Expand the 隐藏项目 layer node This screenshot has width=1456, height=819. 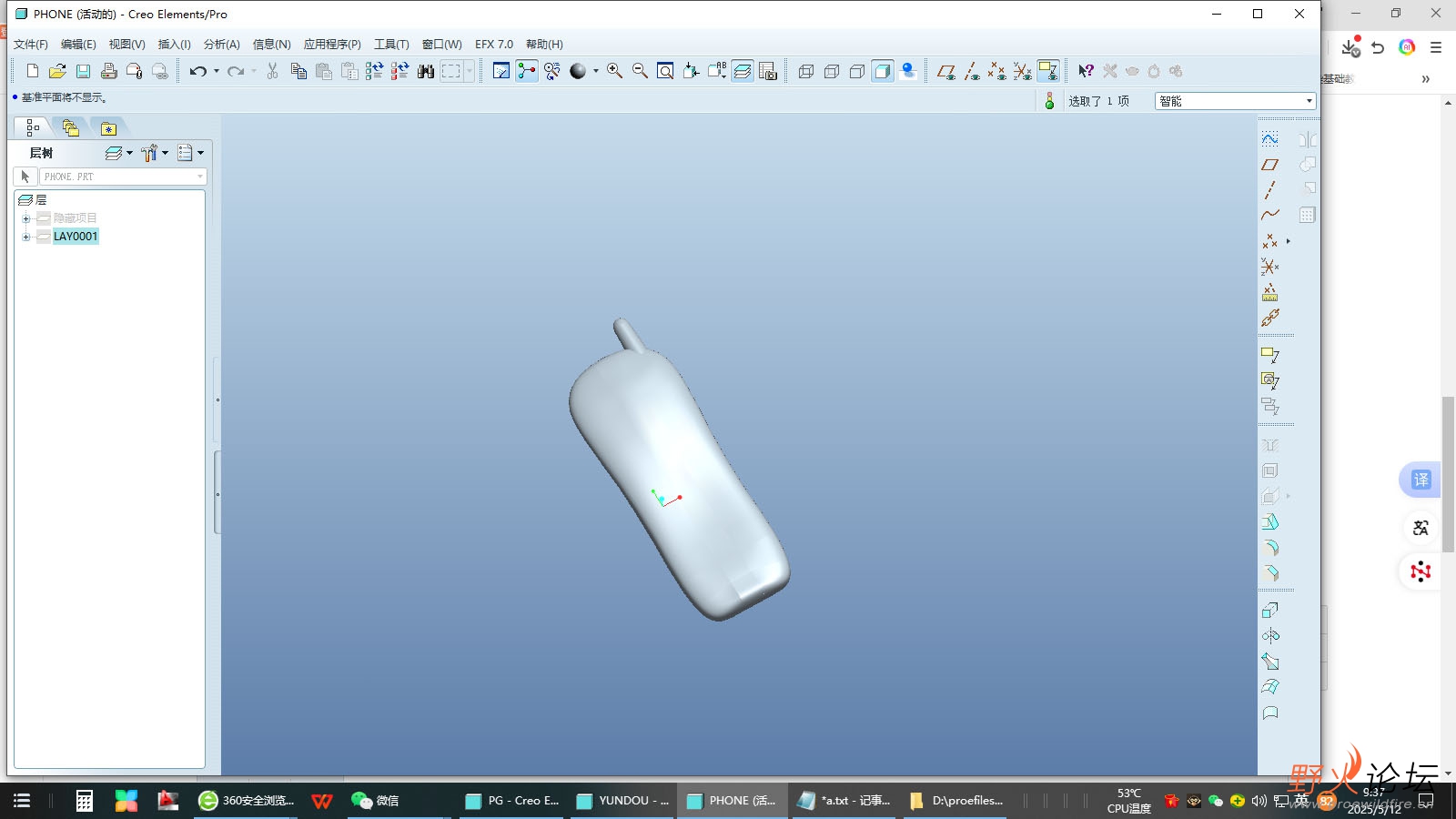(26, 218)
